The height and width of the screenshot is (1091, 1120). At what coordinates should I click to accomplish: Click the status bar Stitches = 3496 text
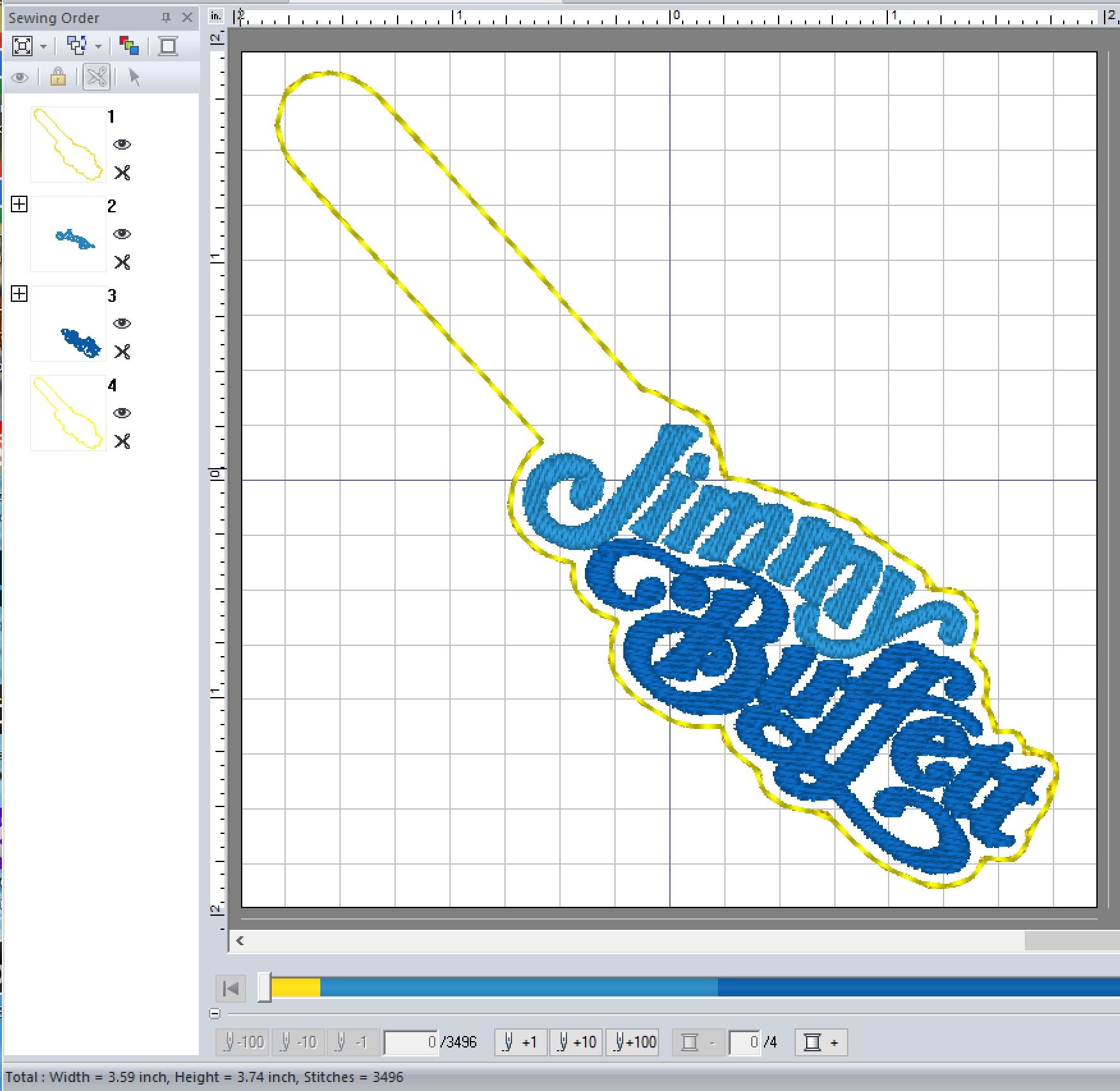[x=354, y=1077]
